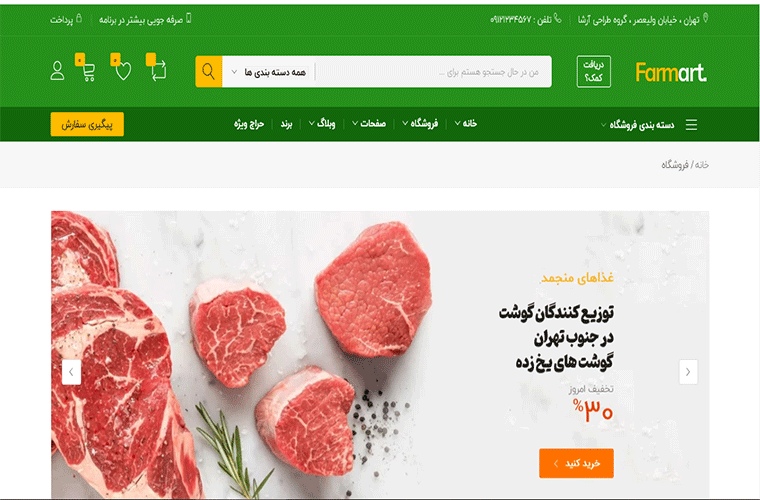Expand the همه دسته بندی ها dropdown

pos(270,72)
